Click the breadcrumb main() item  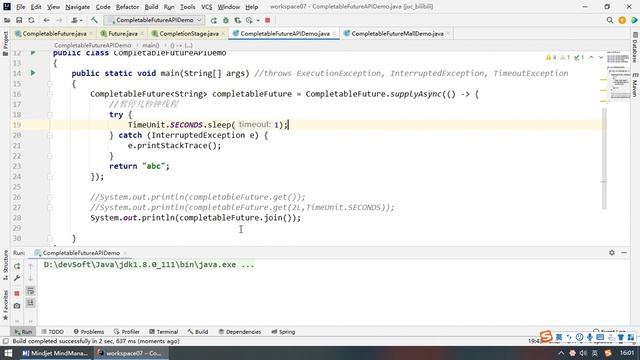pos(151,45)
